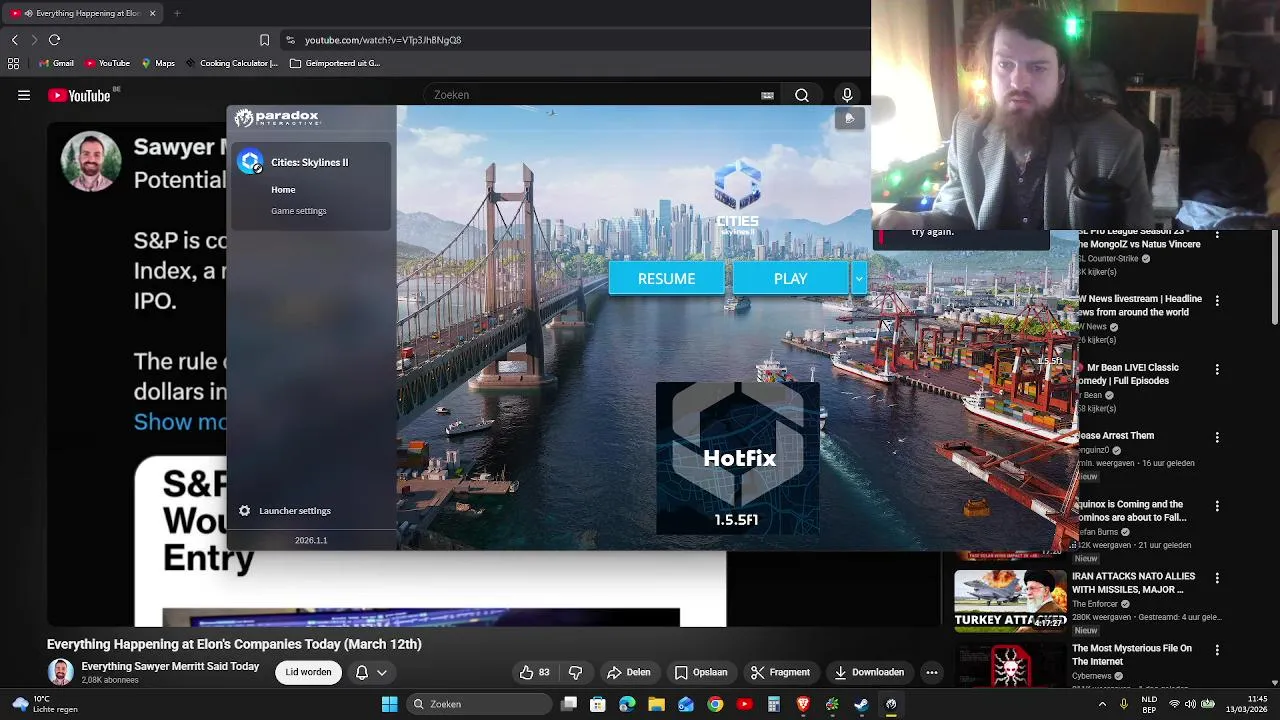Click Show more in the video's tweet

[180, 422]
